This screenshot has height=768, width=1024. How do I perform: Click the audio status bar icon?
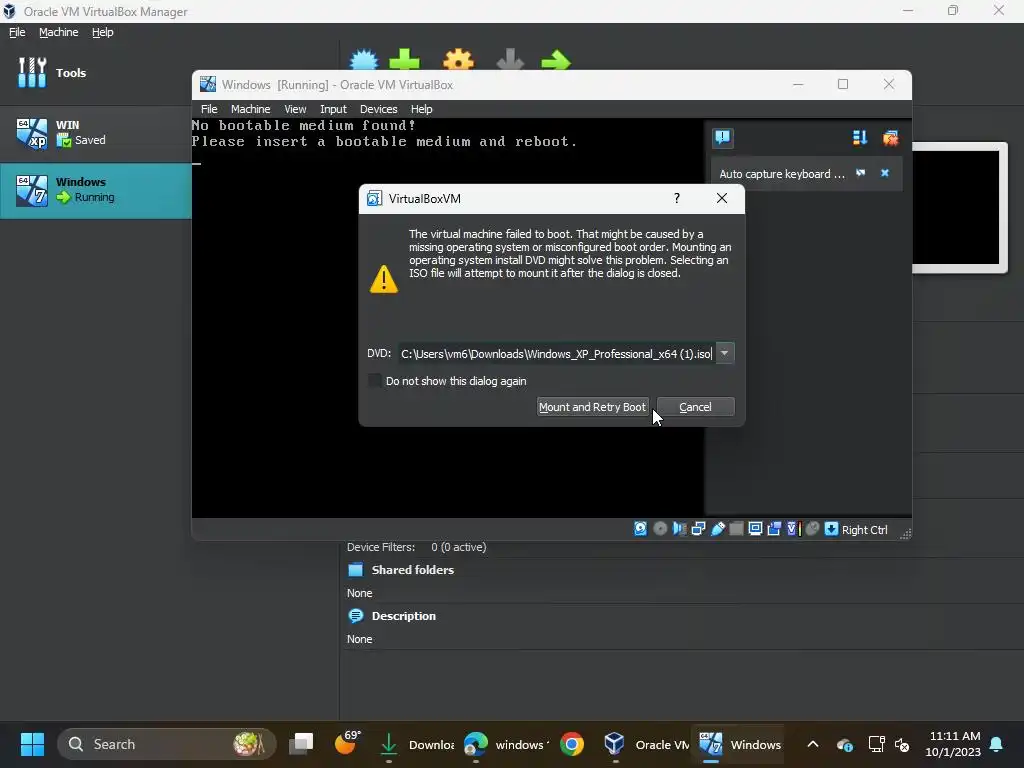[x=679, y=529]
